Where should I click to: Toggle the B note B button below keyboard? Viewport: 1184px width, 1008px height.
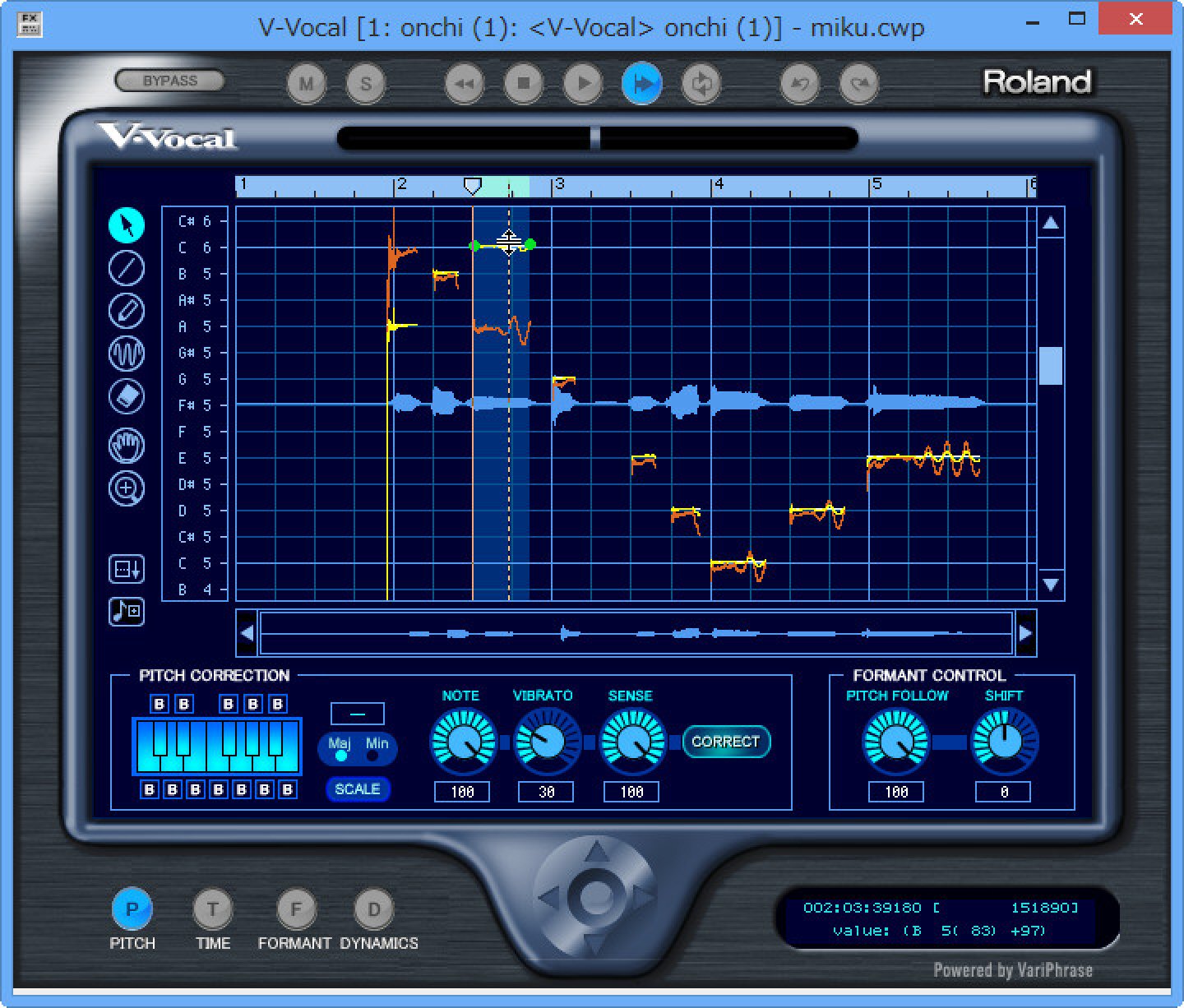click(x=287, y=789)
